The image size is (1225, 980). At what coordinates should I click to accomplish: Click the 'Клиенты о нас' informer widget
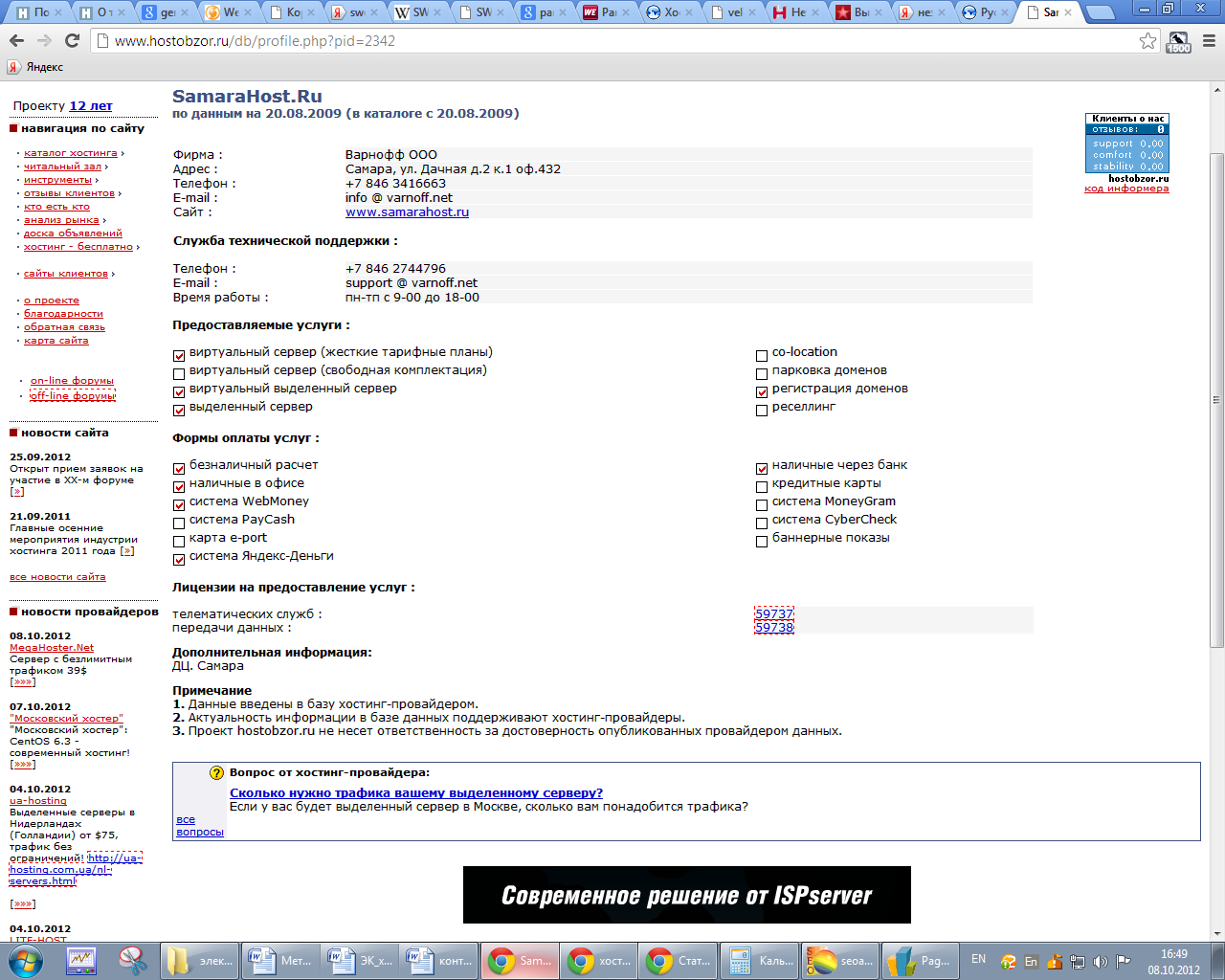[1127, 143]
